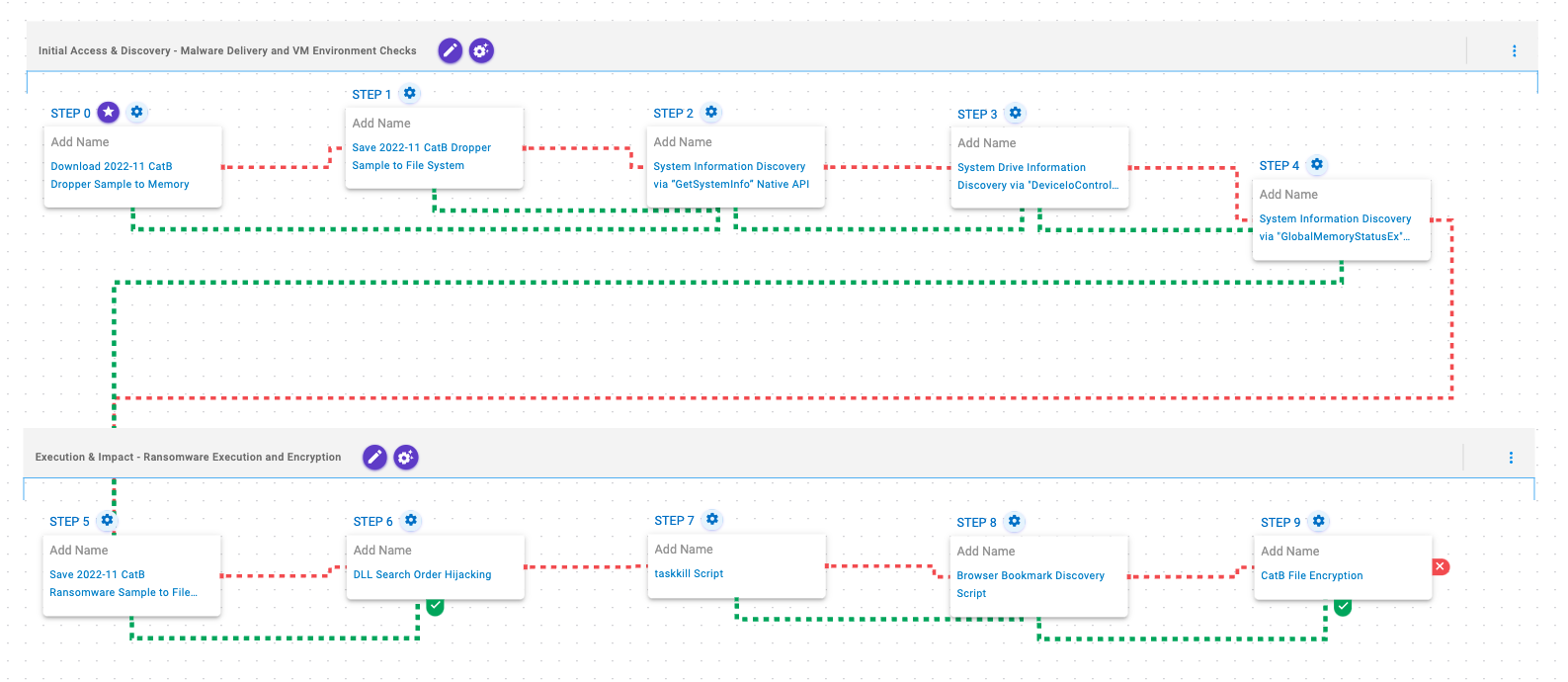Open the 'taskkill Script' link
This screenshot has width=1568, height=682.
point(689,573)
